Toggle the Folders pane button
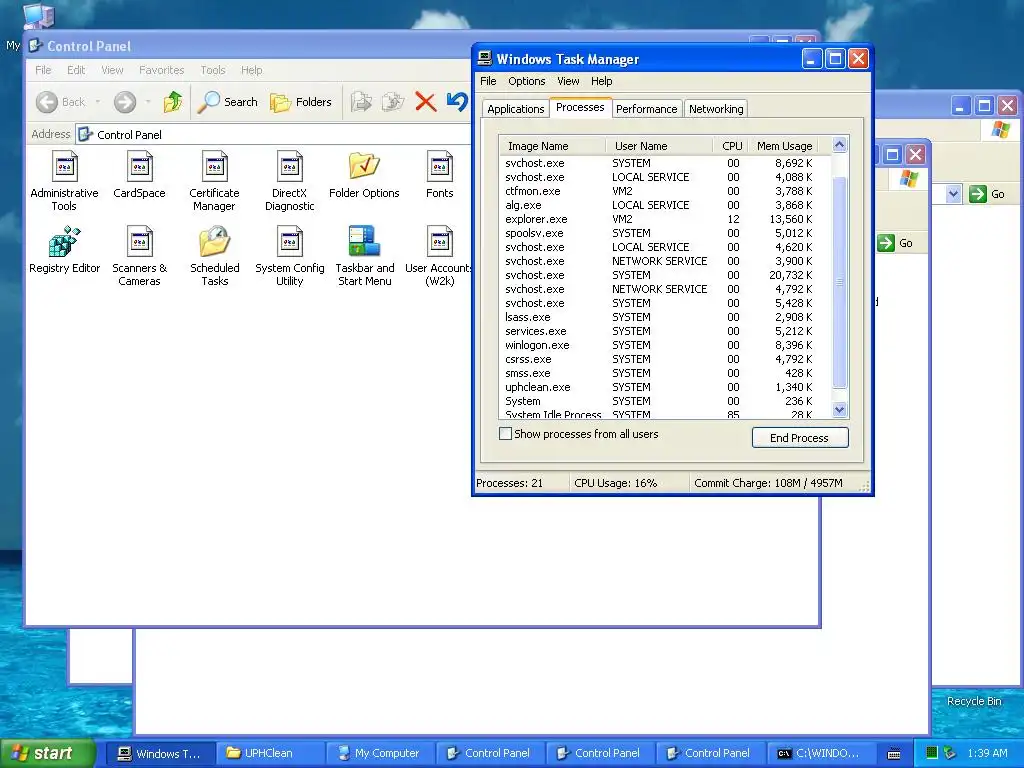The image size is (1024, 768). [300, 102]
